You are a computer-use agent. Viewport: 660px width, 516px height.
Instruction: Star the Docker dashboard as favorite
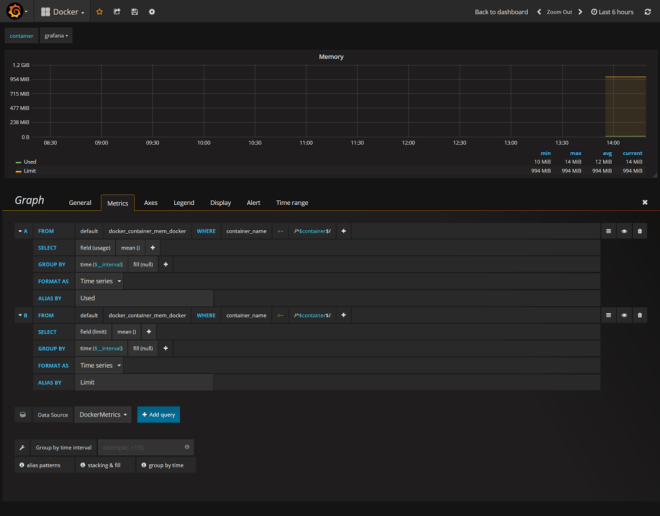(99, 12)
